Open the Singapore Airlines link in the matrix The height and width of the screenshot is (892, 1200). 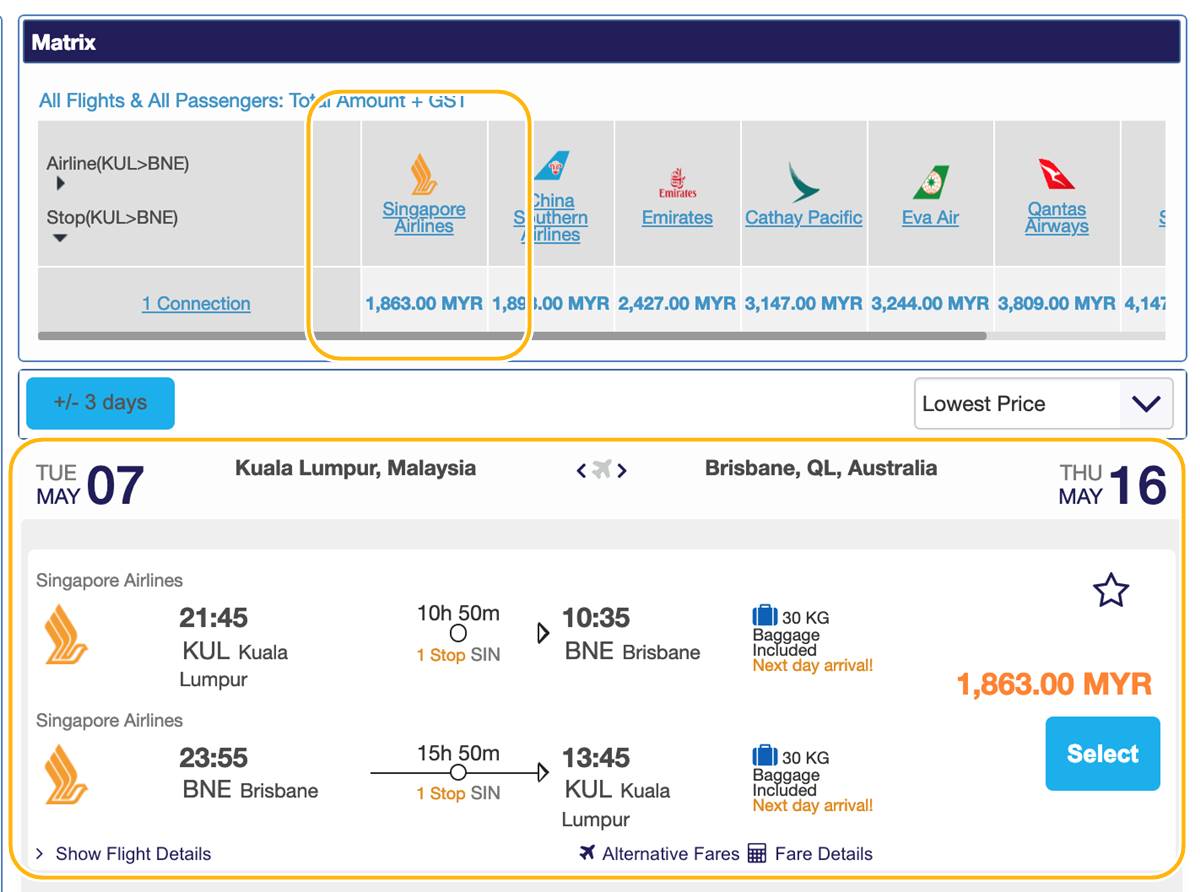click(x=424, y=218)
